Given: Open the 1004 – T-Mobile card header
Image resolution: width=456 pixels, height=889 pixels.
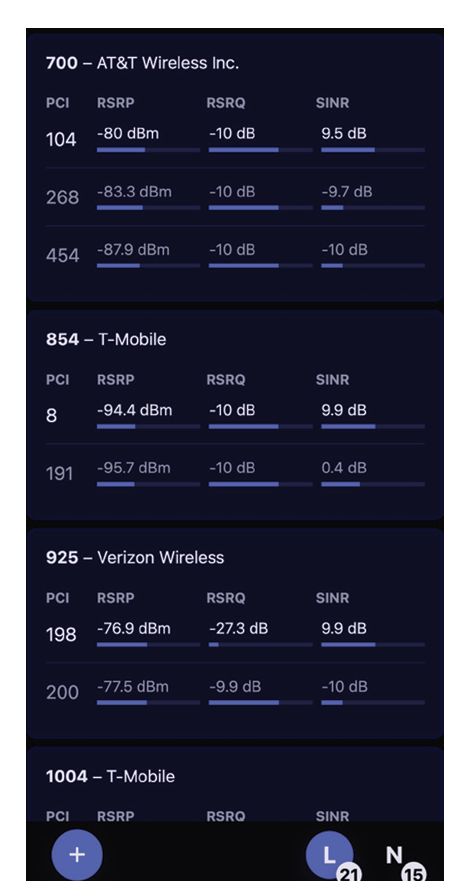Looking at the screenshot, I should tap(110, 776).
